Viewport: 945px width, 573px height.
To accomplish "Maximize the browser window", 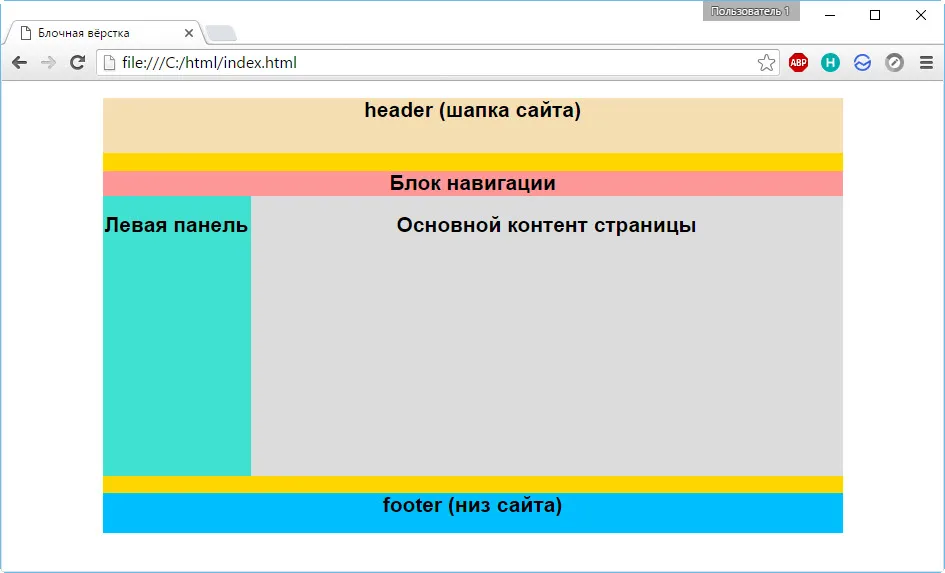I will point(875,15).
